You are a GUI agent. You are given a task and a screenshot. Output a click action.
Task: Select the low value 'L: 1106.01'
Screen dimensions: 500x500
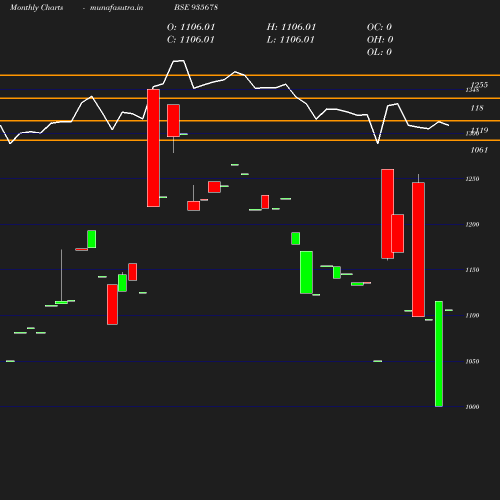(x=290, y=39)
